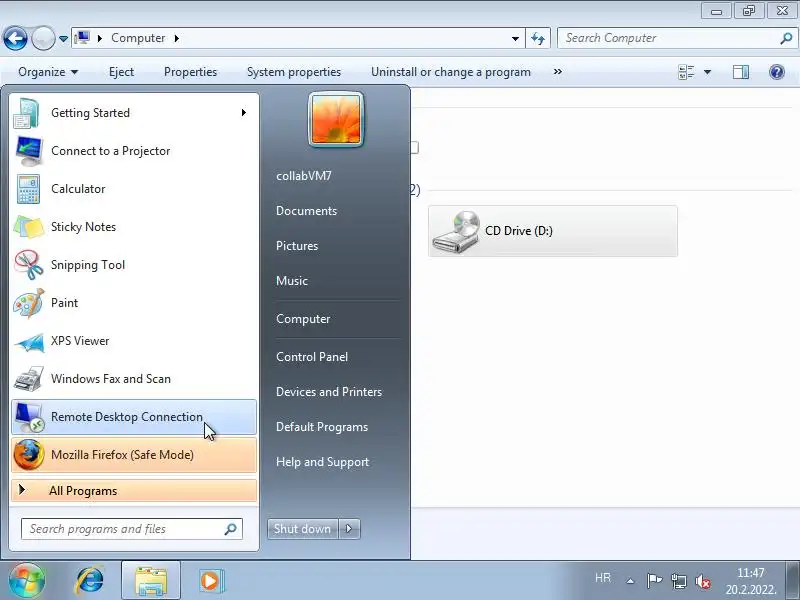This screenshot has height=600, width=800.
Task: Click the computer icon in address bar
Action: (x=82, y=38)
